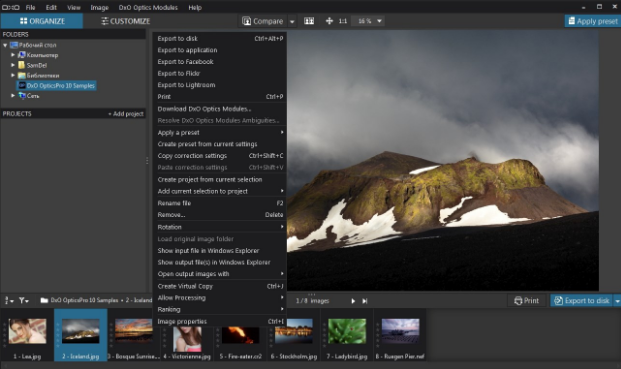Click the Compare button
The height and width of the screenshot is (369, 621).
pyautogui.click(x=263, y=21)
